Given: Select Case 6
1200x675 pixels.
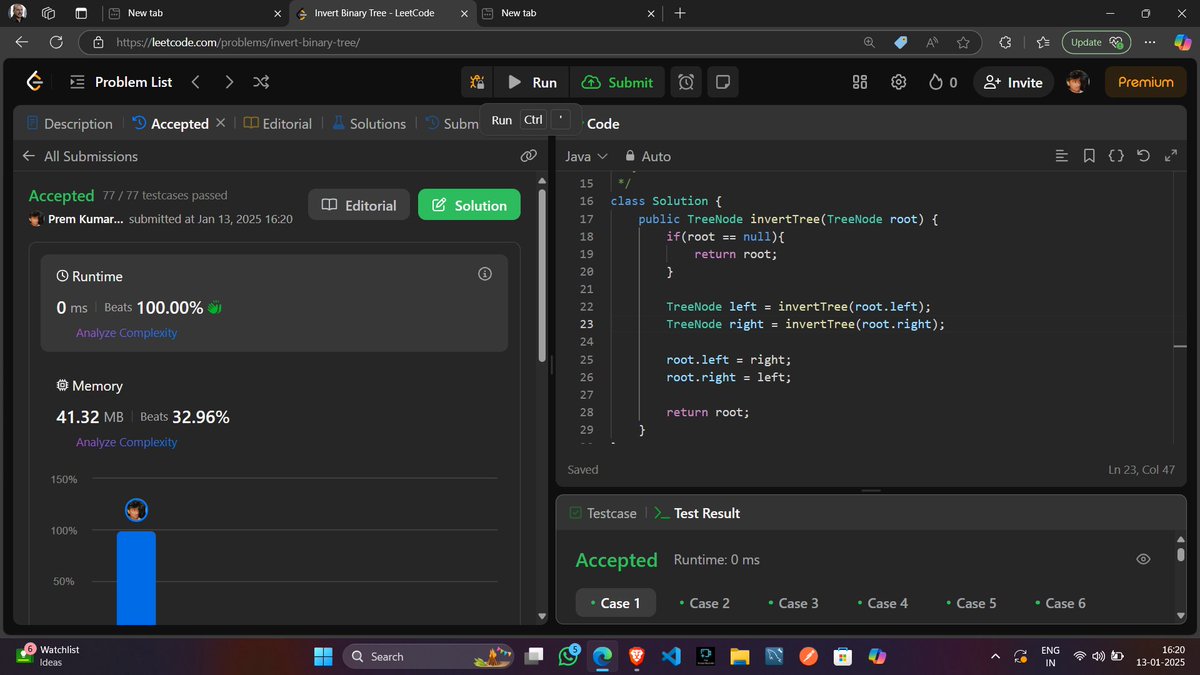Looking at the screenshot, I should pos(1060,603).
